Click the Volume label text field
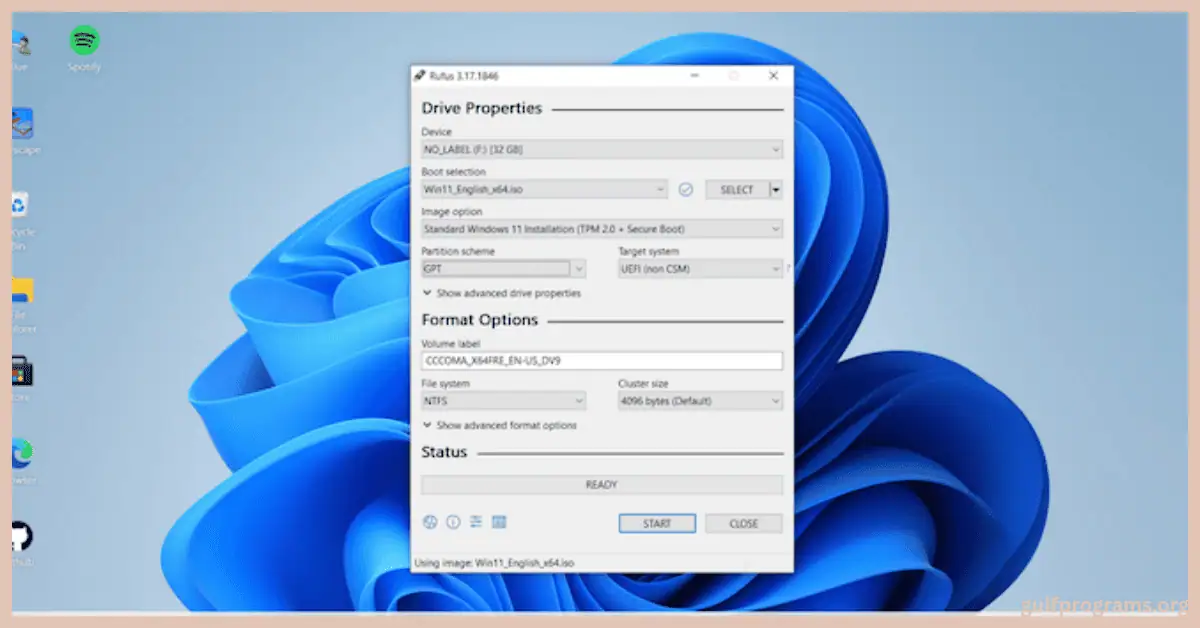 pos(601,361)
